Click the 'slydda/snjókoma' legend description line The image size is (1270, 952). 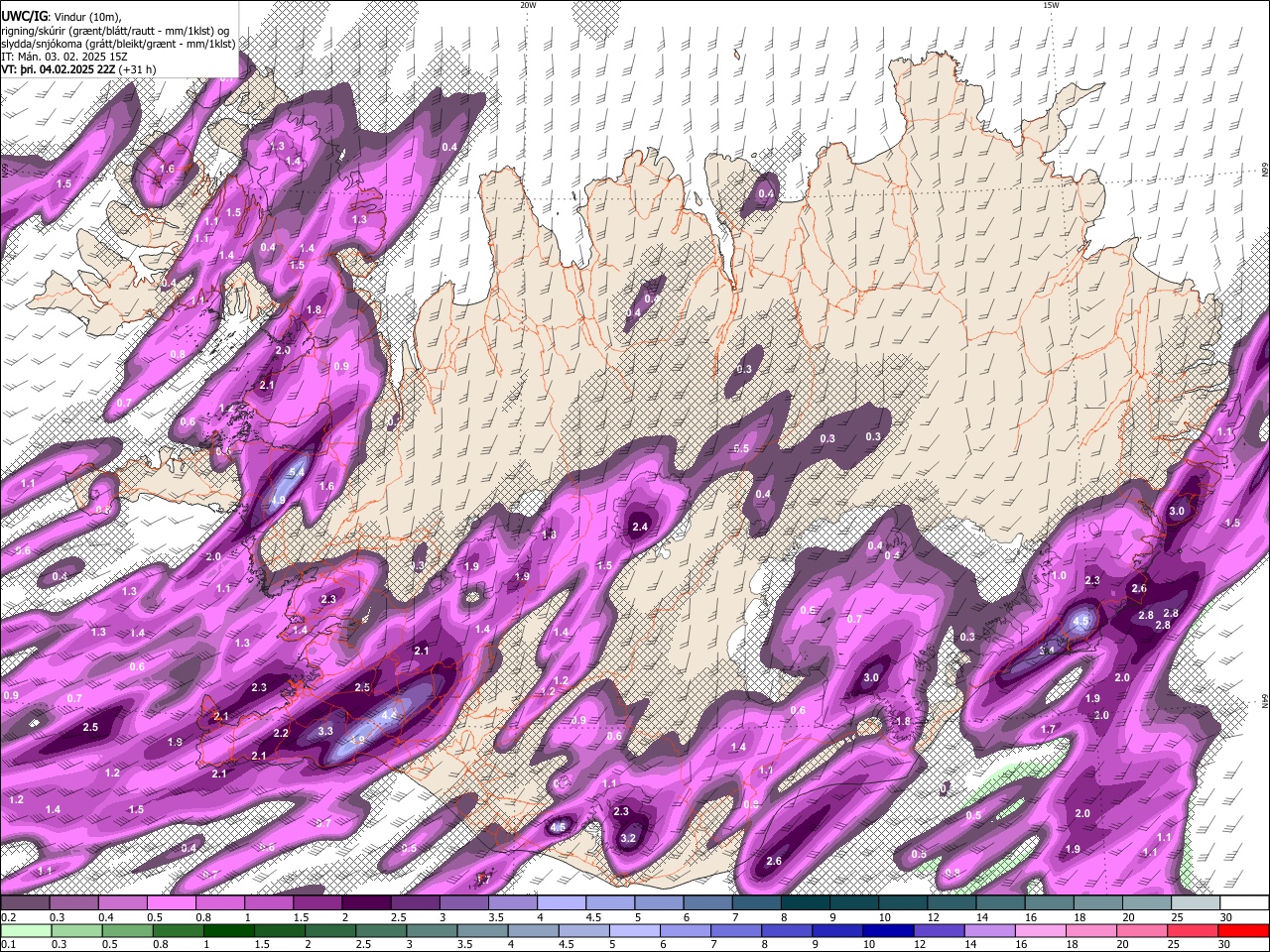[119, 44]
